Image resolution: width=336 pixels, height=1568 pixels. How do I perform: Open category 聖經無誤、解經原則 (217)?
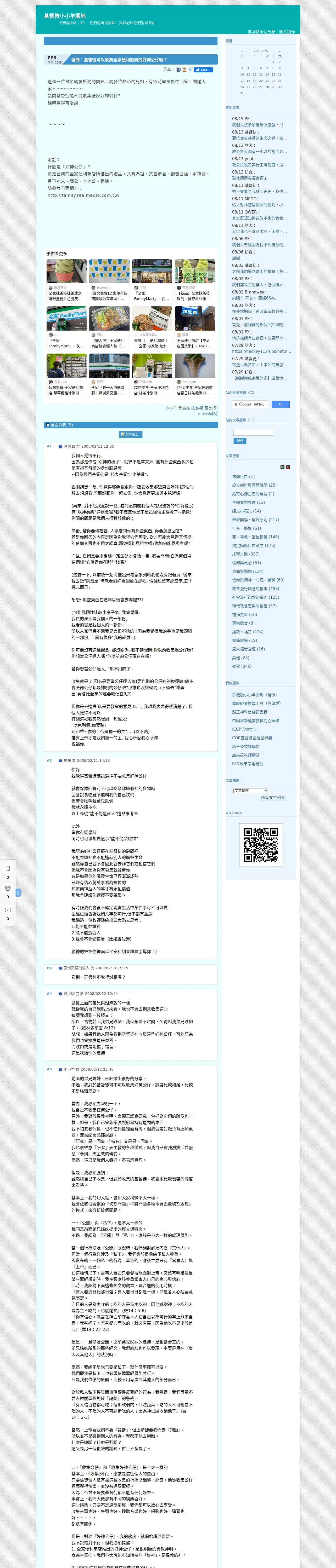pyautogui.click(x=255, y=520)
